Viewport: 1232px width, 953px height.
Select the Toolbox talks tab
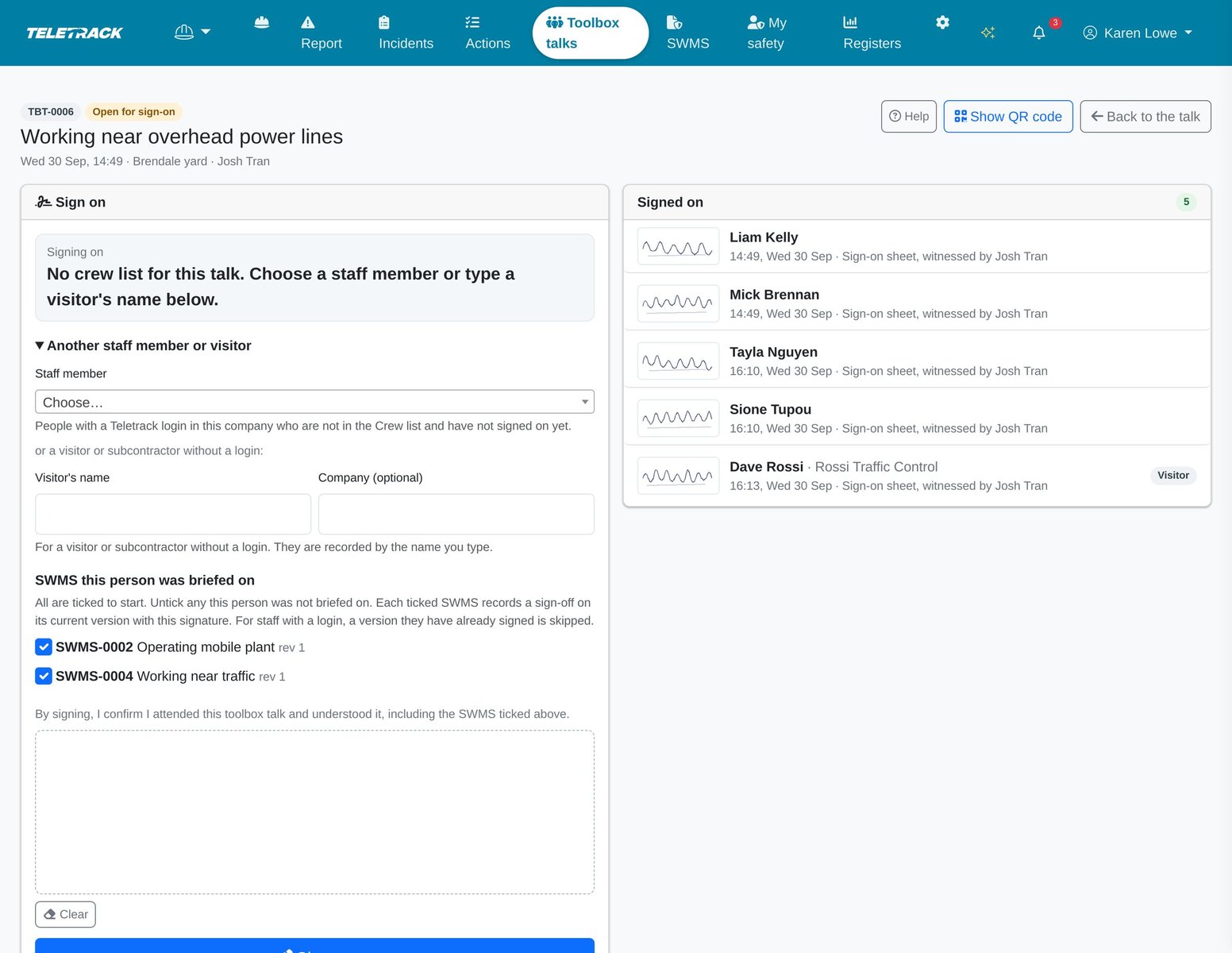coord(591,33)
